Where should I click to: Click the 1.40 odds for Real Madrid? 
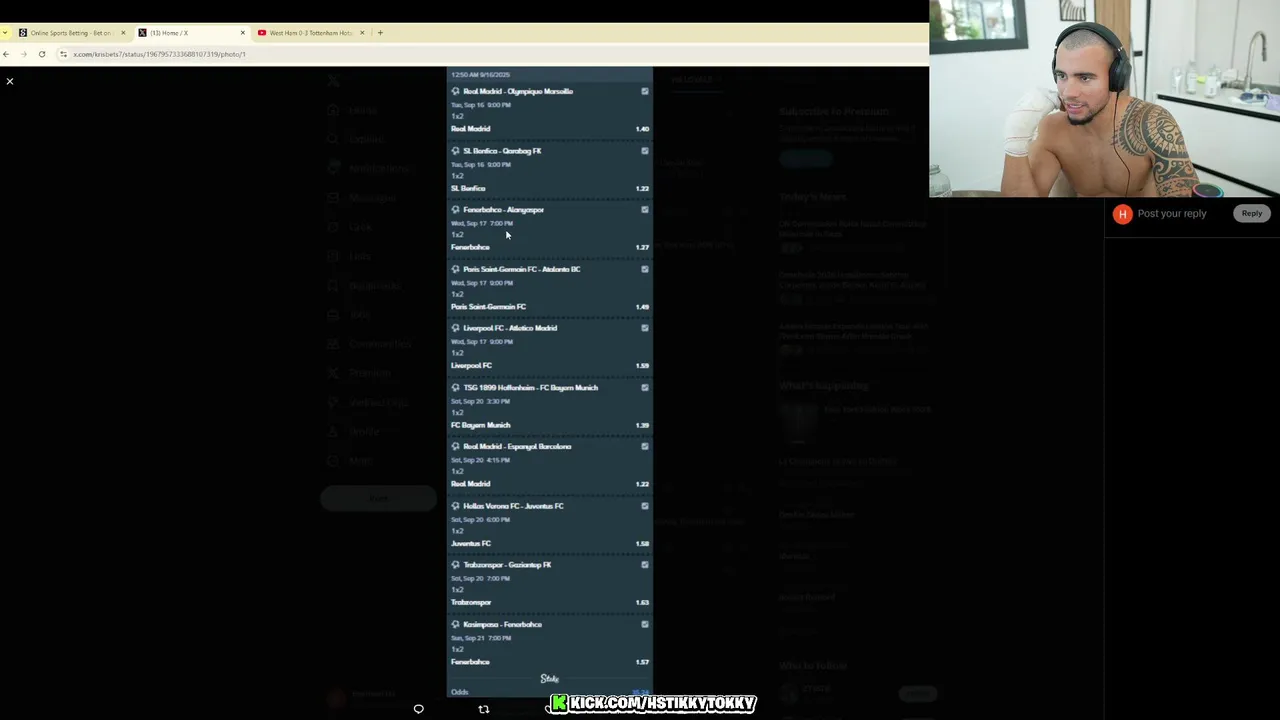click(642, 129)
